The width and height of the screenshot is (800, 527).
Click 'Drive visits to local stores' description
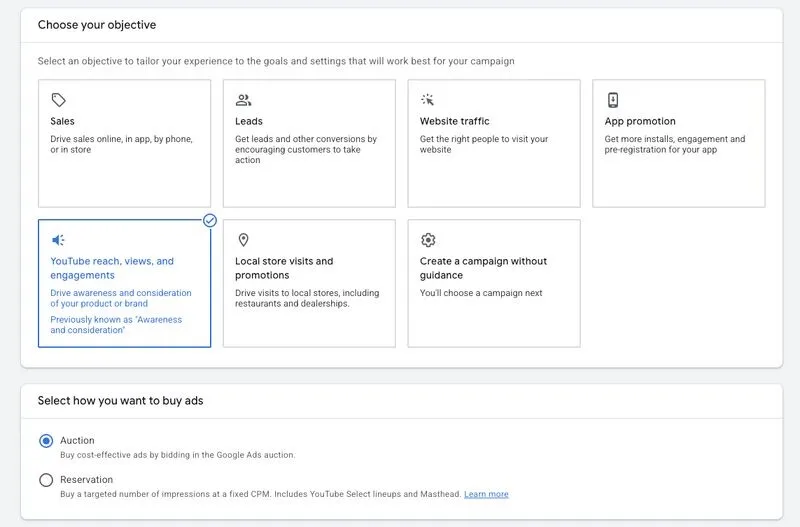pyautogui.click(x=307, y=298)
